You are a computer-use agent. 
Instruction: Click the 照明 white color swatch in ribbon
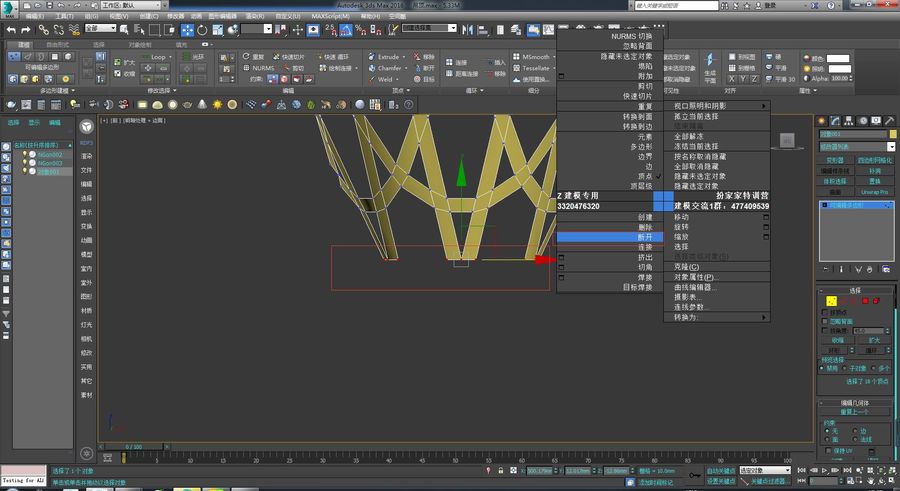(840, 68)
